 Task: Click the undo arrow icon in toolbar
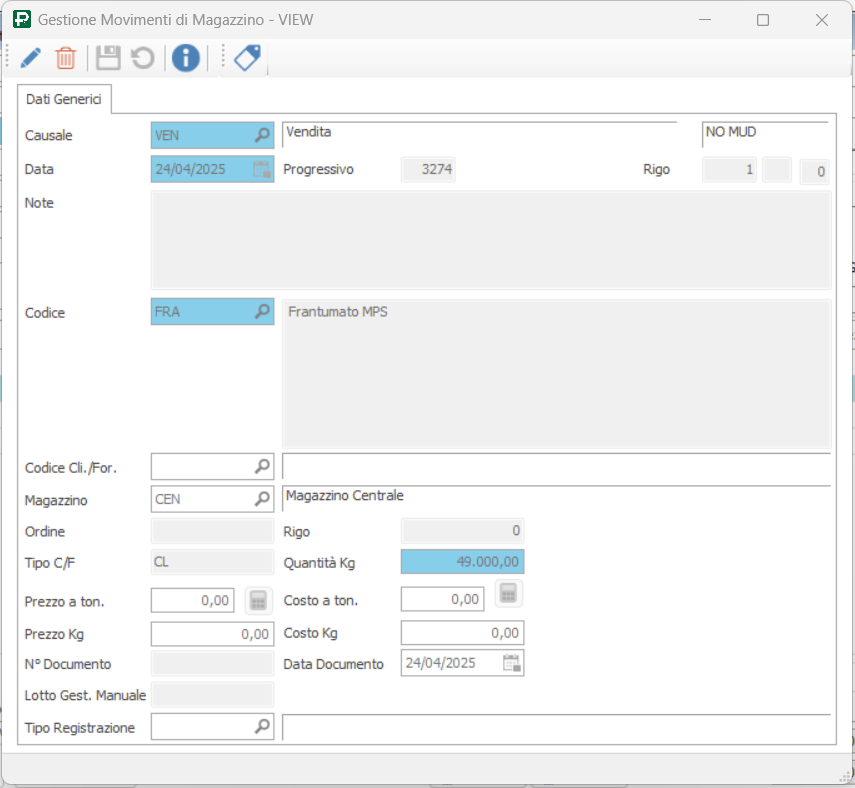pyautogui.click(x=143, y=58)
